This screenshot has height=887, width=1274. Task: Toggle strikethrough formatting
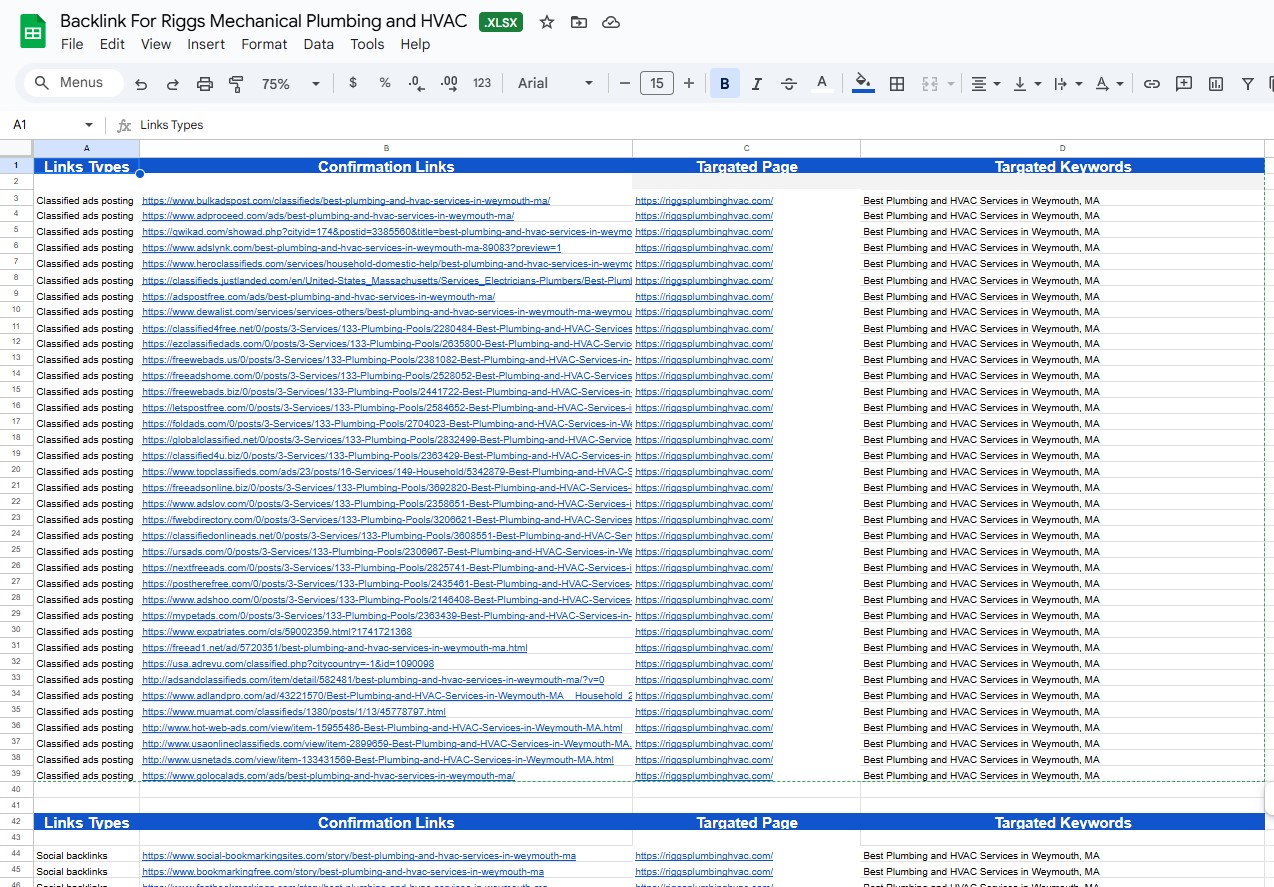pyautogui.click(x=789, y=84)
